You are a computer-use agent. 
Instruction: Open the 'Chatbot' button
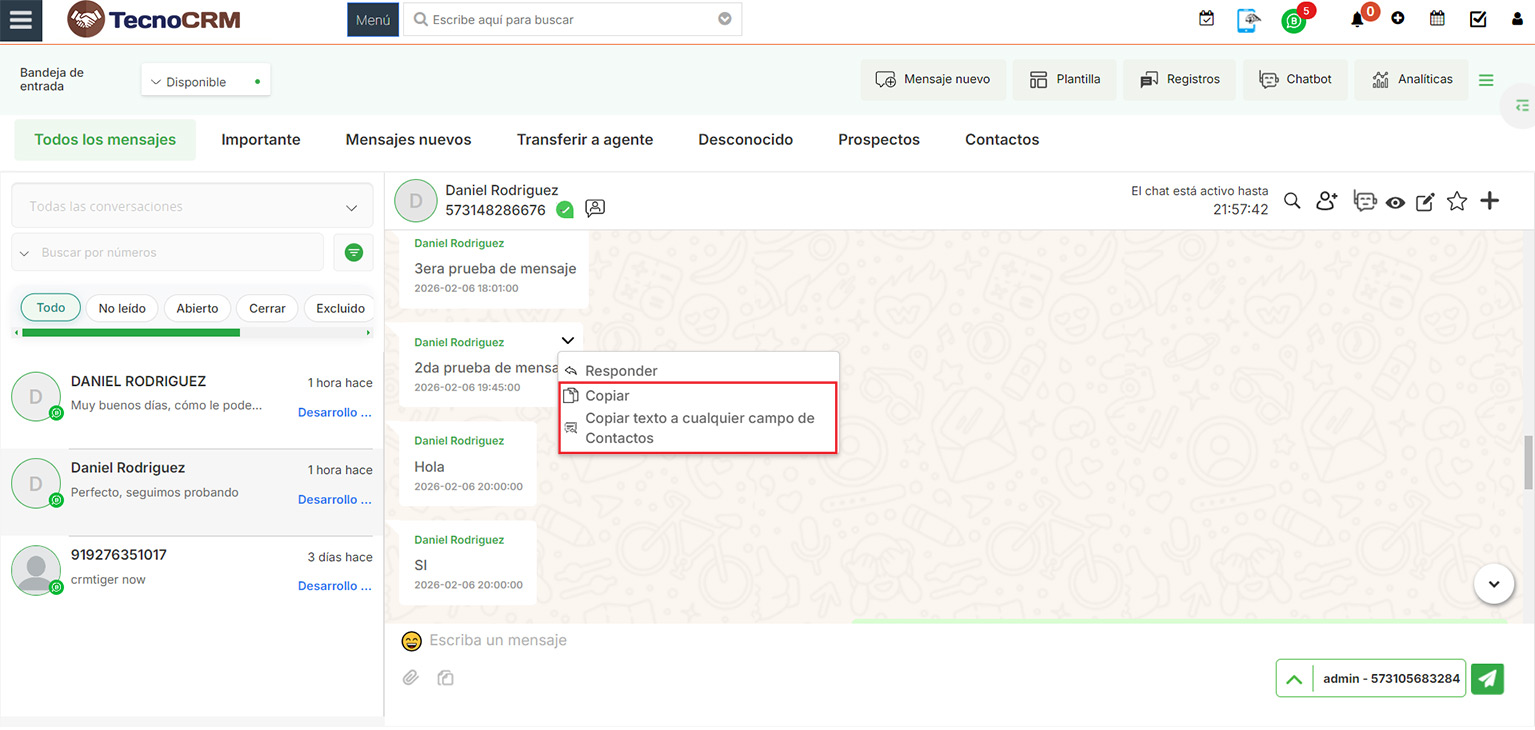click(1295, 80)
